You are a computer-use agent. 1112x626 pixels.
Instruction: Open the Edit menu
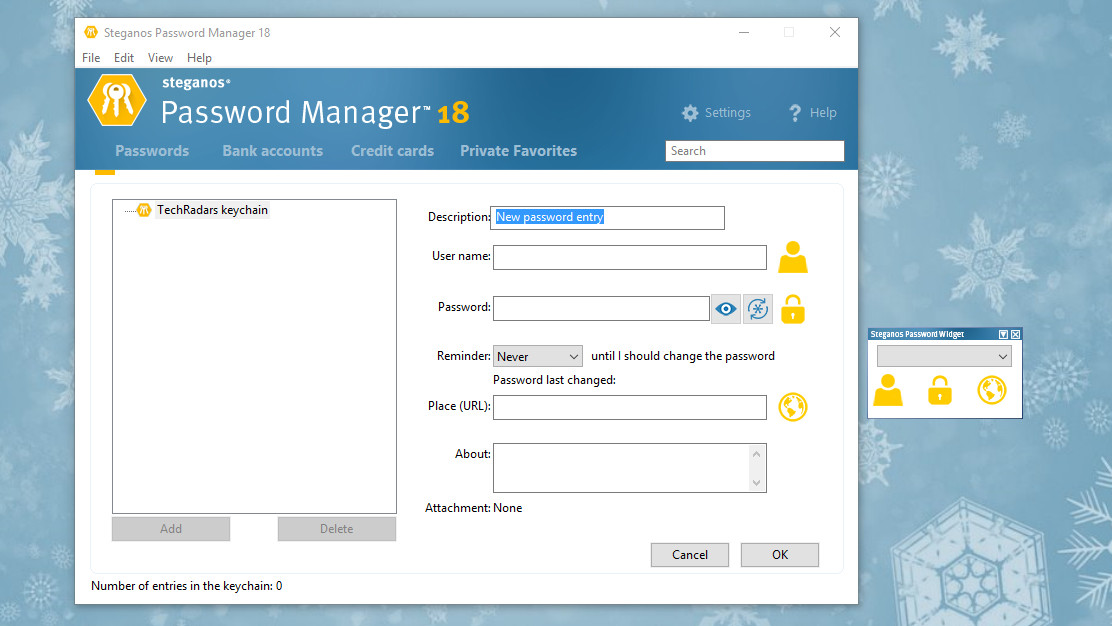click(123, 57)
